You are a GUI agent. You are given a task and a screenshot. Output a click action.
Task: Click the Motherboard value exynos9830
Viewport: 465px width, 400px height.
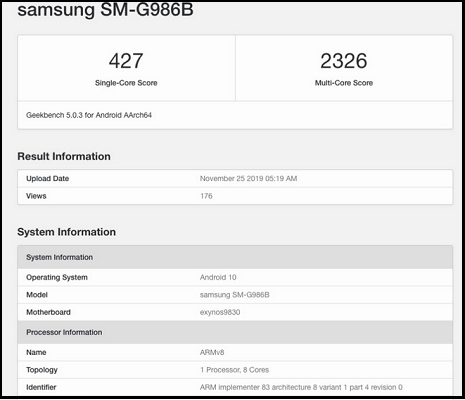[x=220, y=312]
